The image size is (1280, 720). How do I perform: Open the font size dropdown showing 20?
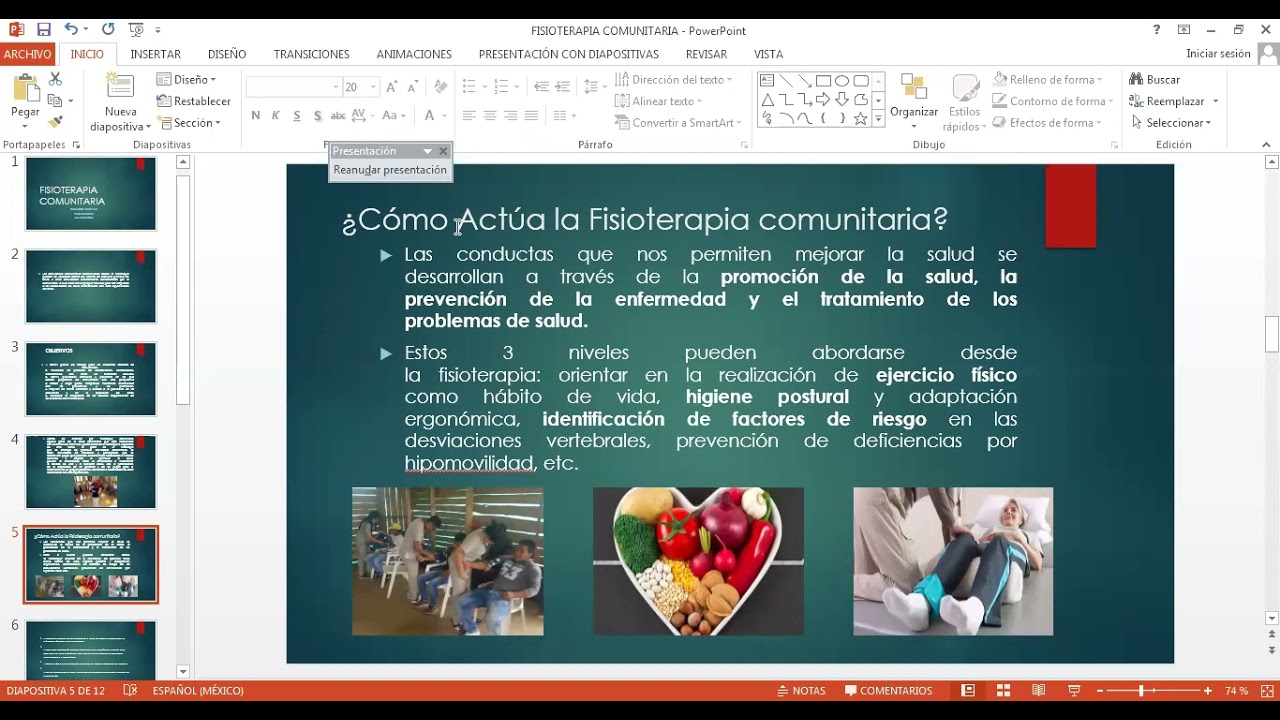tap(373, 88)
